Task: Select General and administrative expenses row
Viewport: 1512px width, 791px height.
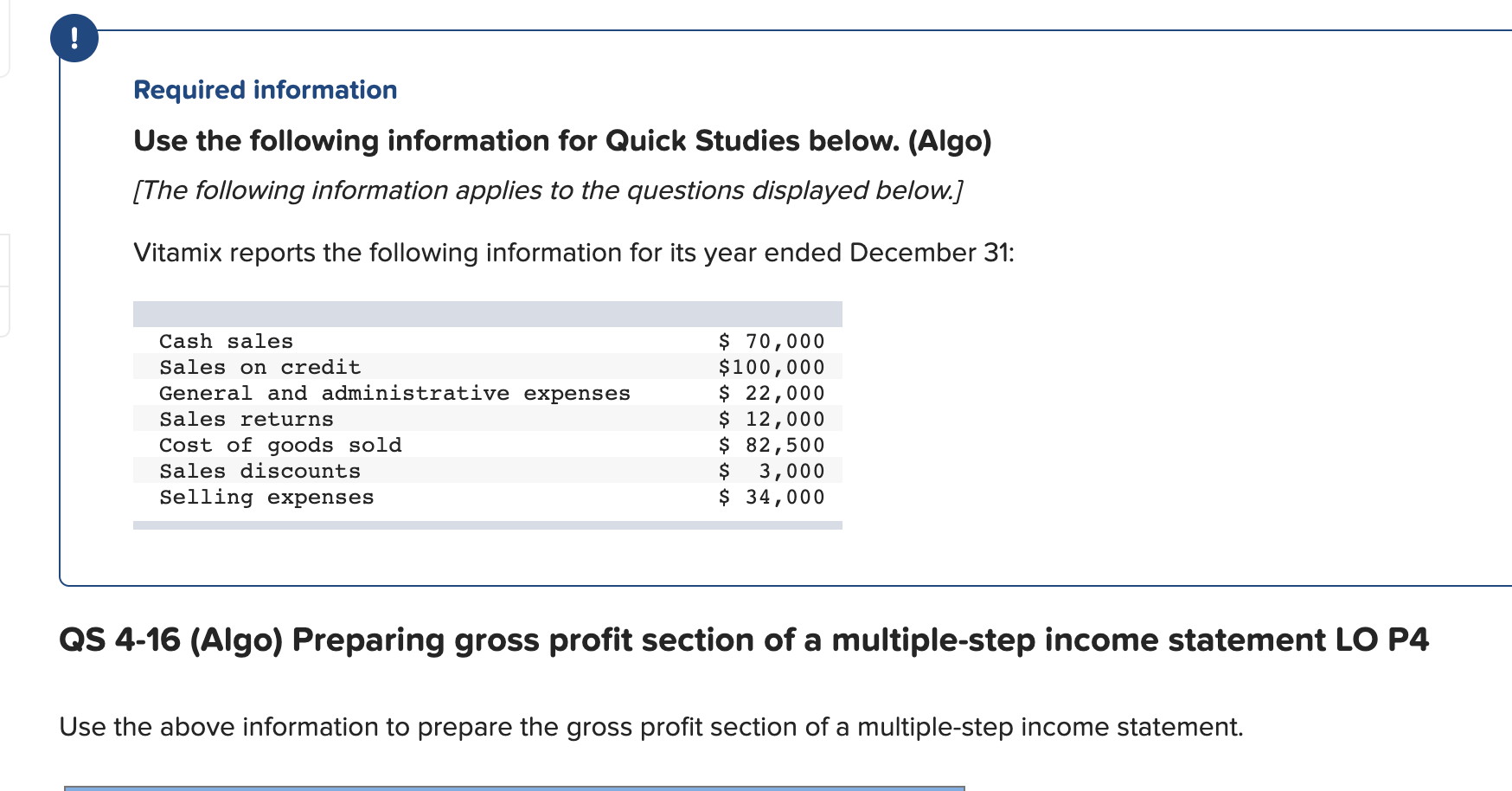Action: coord(488,393)
